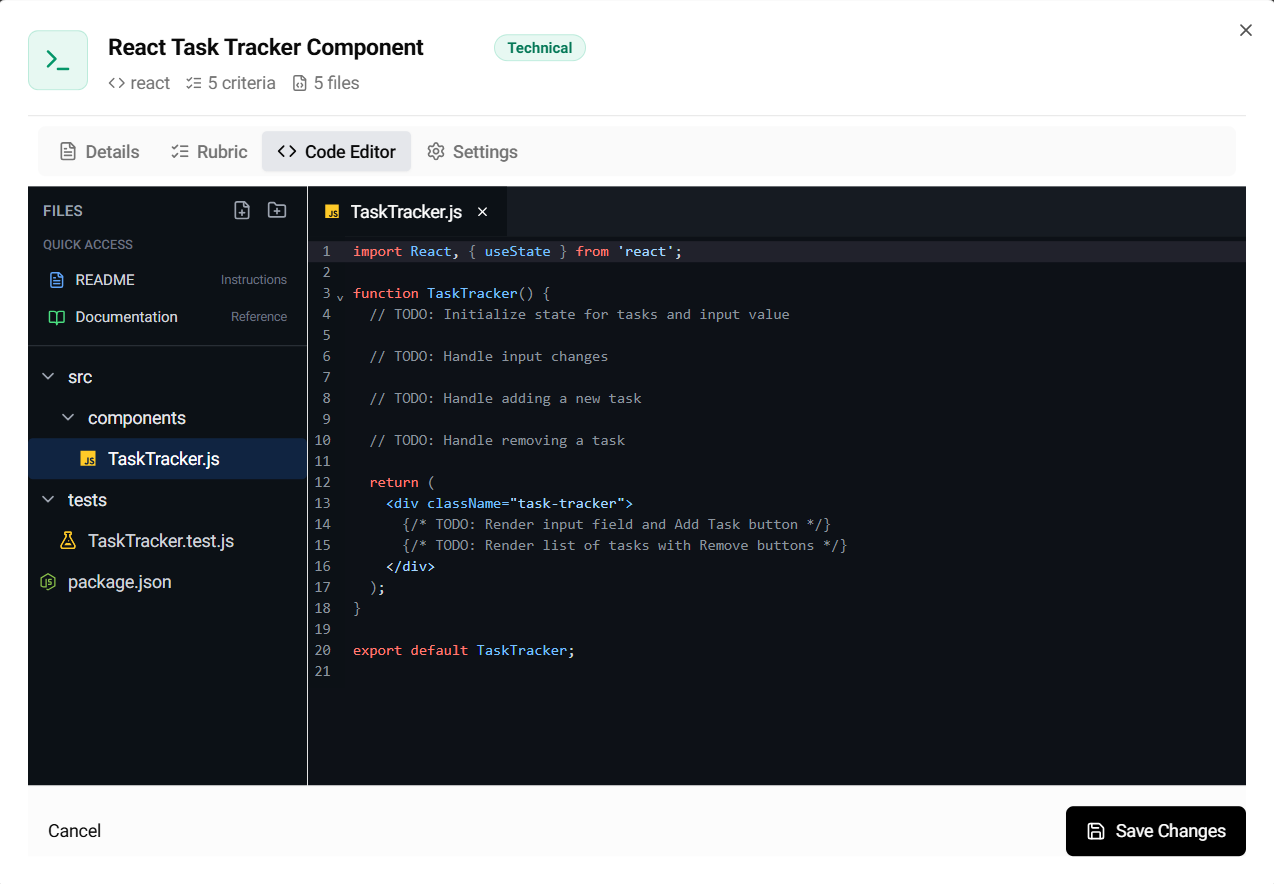Click the terminal icon beside the title
1274x884 pixels.
(x=58, y=60)
